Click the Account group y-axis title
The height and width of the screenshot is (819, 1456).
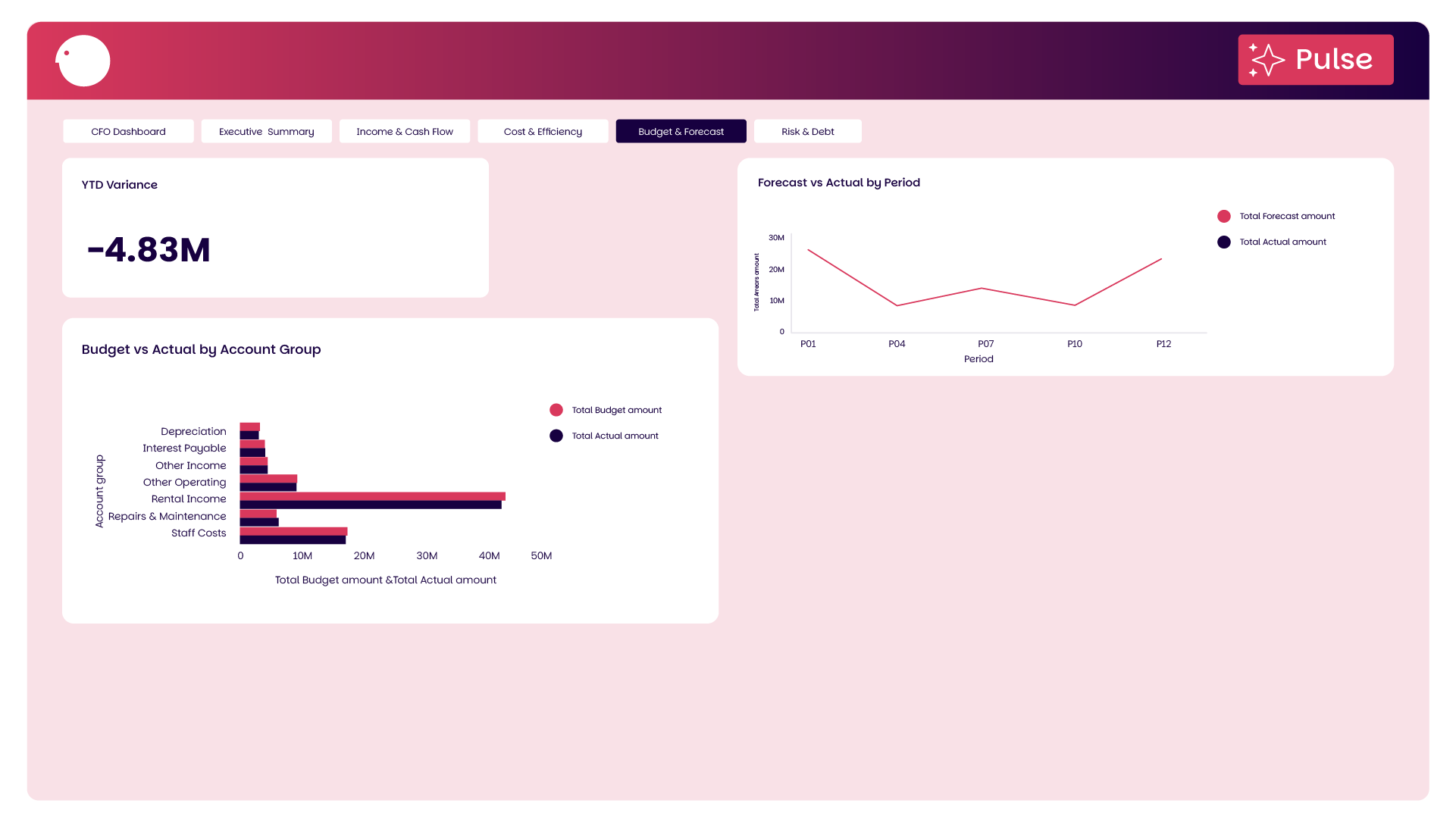click(x=99, y=491)
